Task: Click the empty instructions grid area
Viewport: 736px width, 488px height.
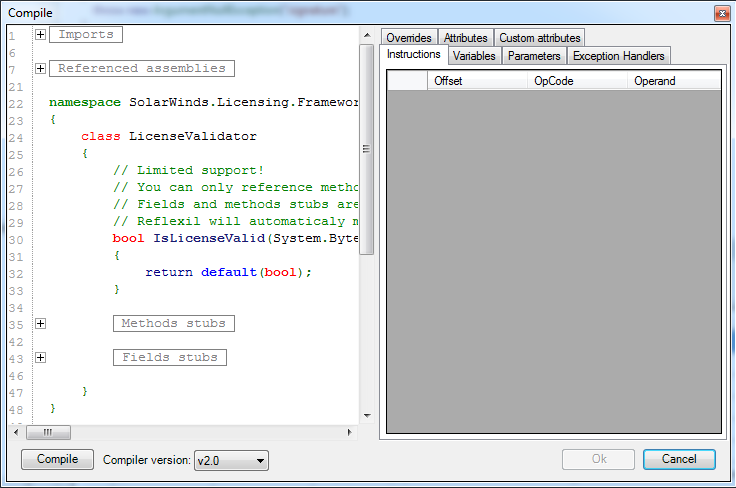Action: click(554, 261)
